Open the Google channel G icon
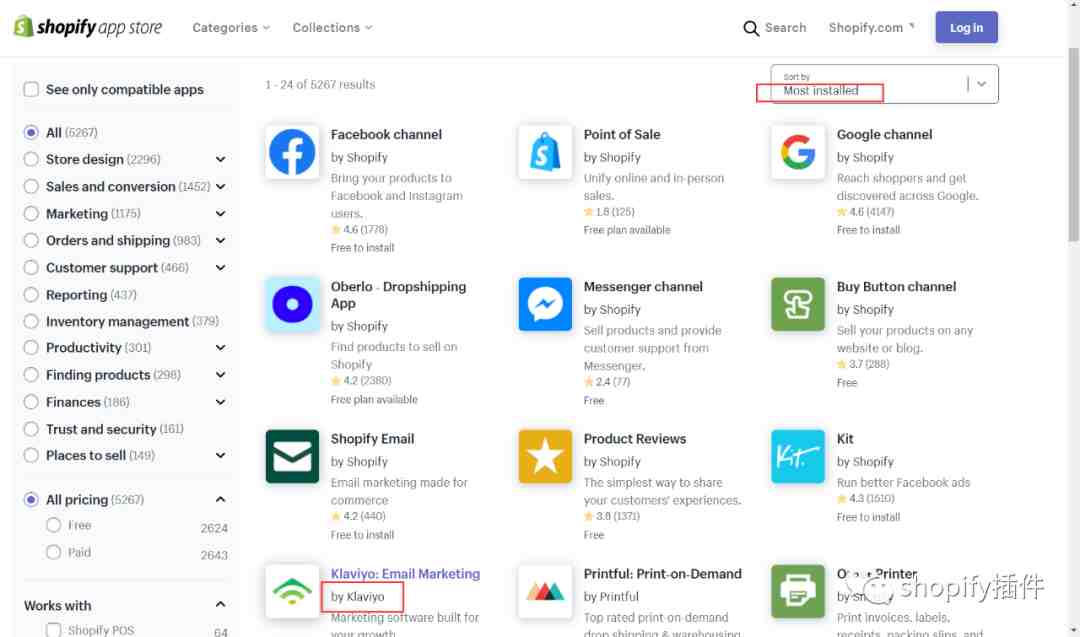Screen dimensions: 1080x637 pyautogui.click(x=798, y=152)
